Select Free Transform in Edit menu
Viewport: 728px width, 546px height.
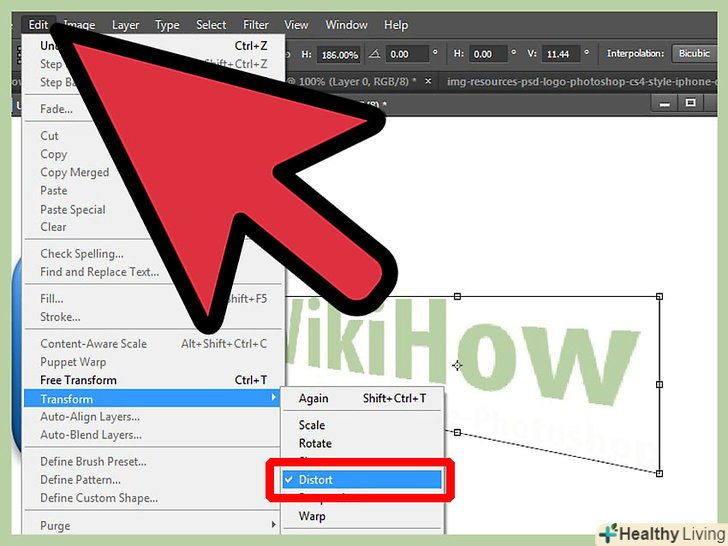click(x=78, y=380)
